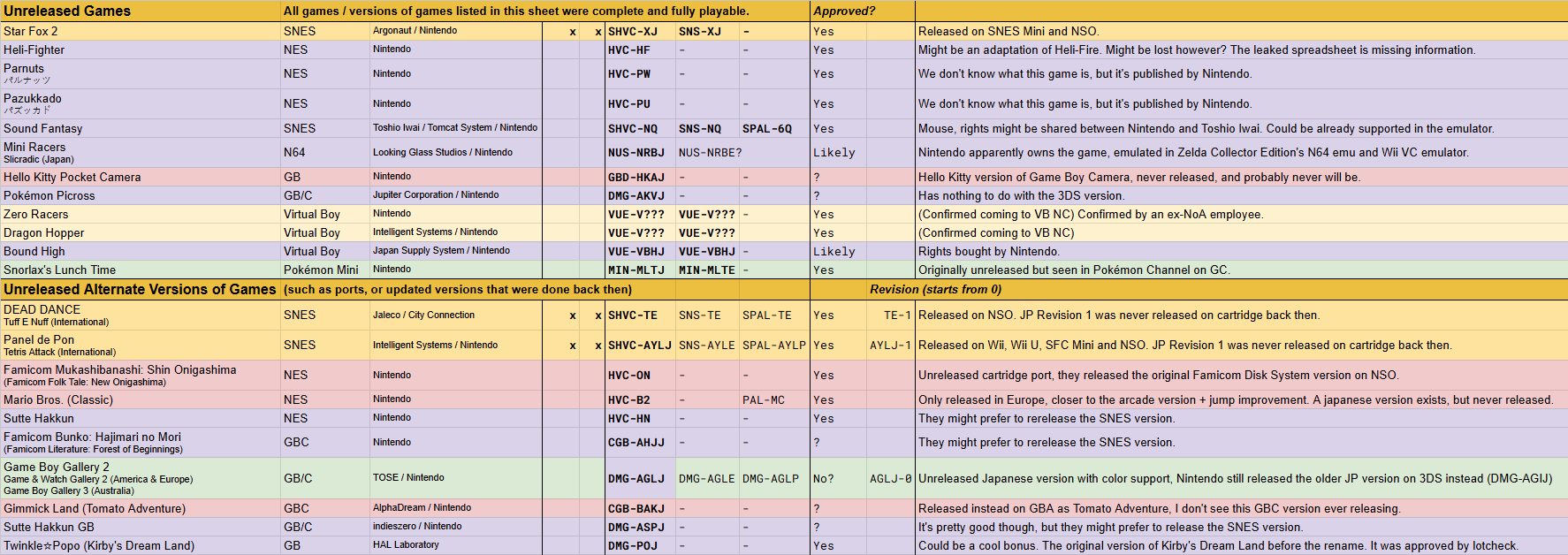Click the 'No?' approval cell
Viewport: 1568px width, 555px height.
tap(838, 478)
